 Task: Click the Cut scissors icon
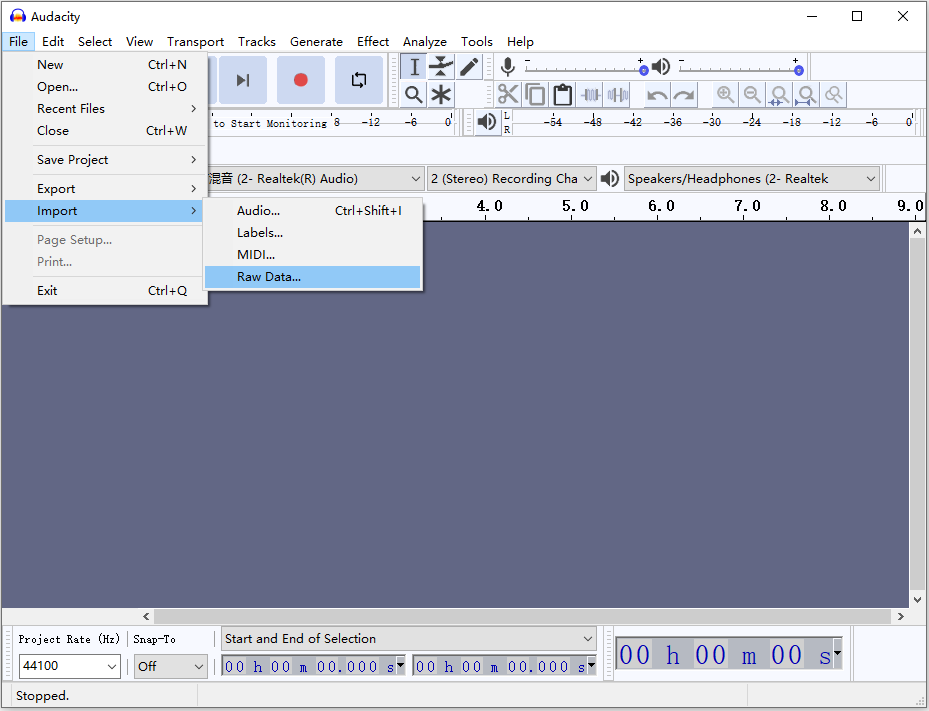pyautogui.click(x=508, y=95)
